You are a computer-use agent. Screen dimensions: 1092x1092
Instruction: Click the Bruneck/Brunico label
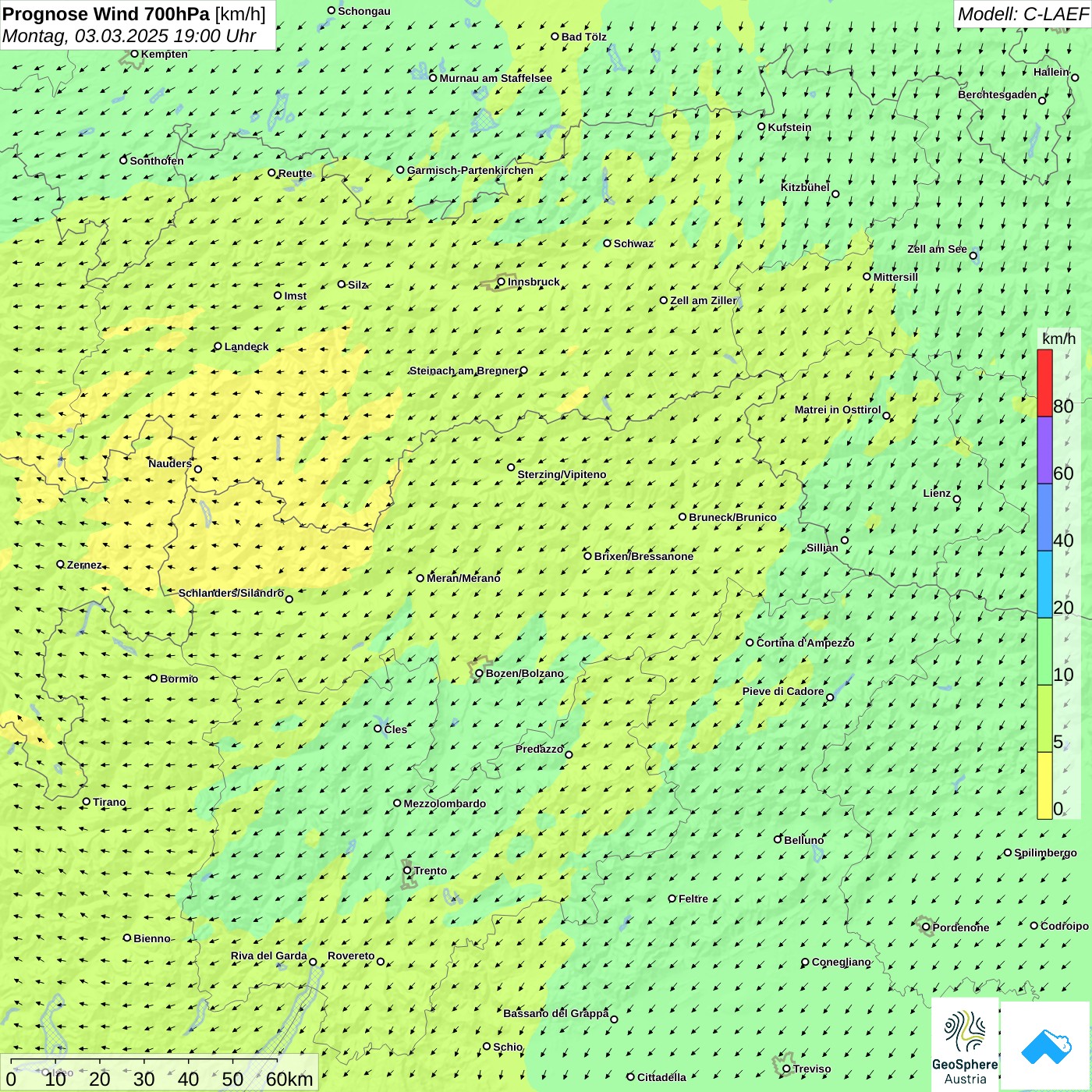tap(732, 517)
